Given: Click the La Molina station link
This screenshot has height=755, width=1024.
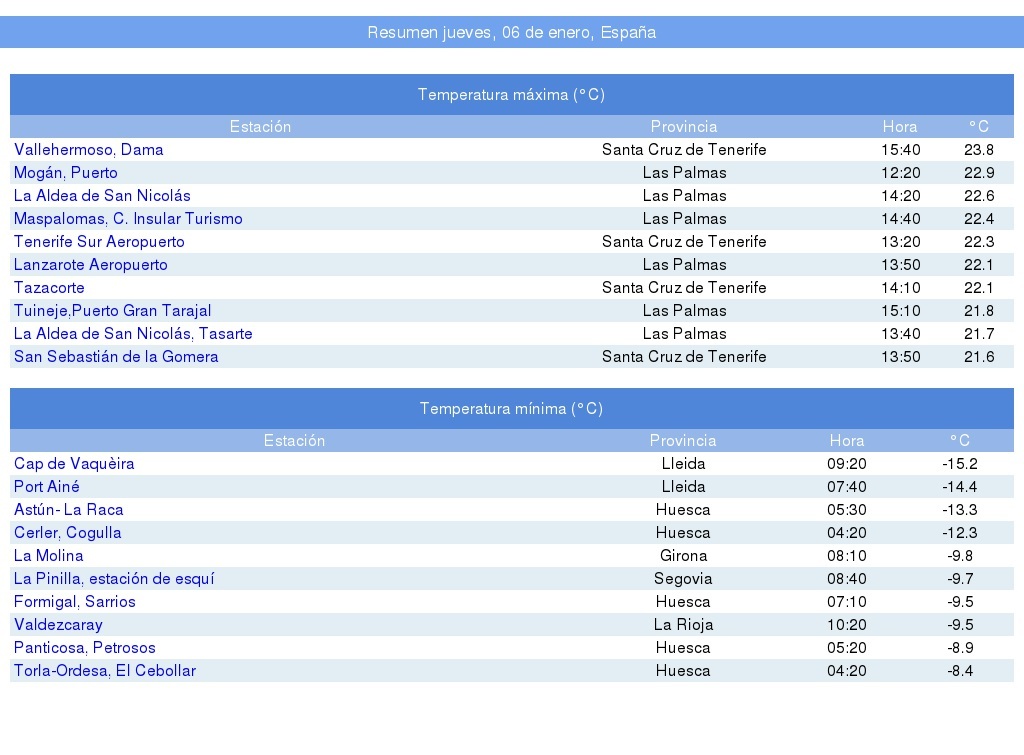Looking at the screenshot, I should 48,556.
